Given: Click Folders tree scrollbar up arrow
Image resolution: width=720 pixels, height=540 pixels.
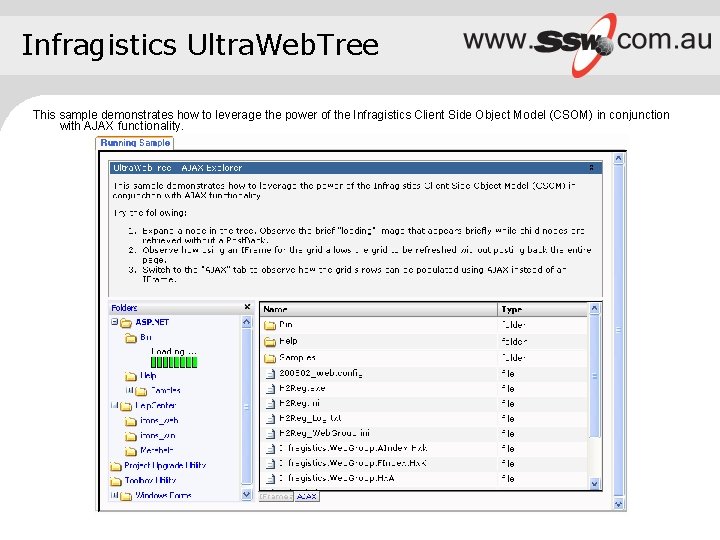Looking at the screenshot, I should pos(247,322).
